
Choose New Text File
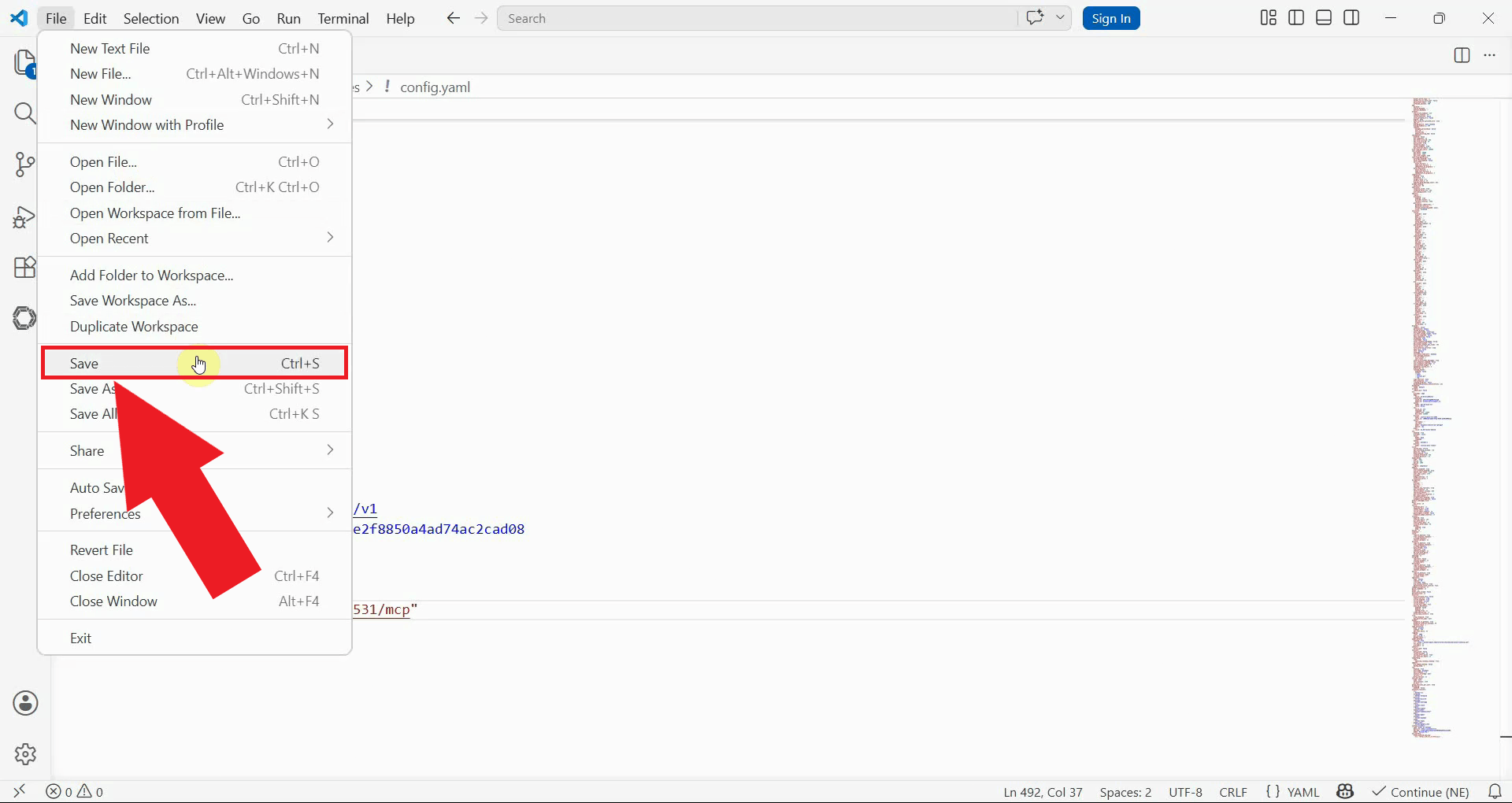[195, 48]
